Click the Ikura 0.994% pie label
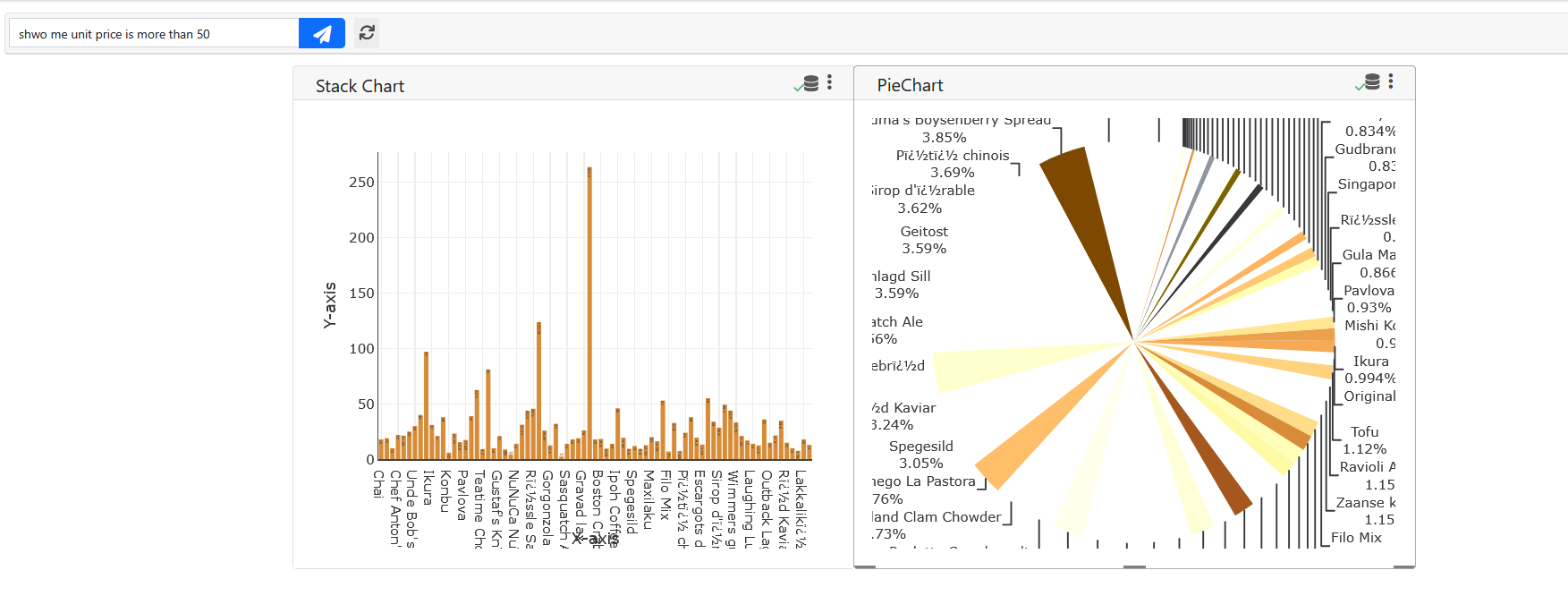The height and width of the screenshot is (596, 1568). click(x=1370, y=370)
